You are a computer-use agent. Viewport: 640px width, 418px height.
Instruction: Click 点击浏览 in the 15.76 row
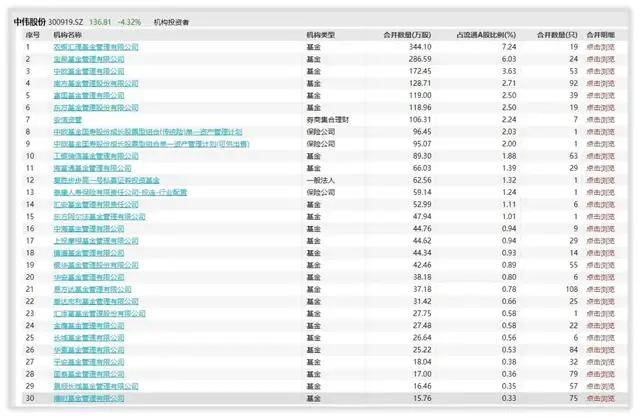click(x=600, y=398)
